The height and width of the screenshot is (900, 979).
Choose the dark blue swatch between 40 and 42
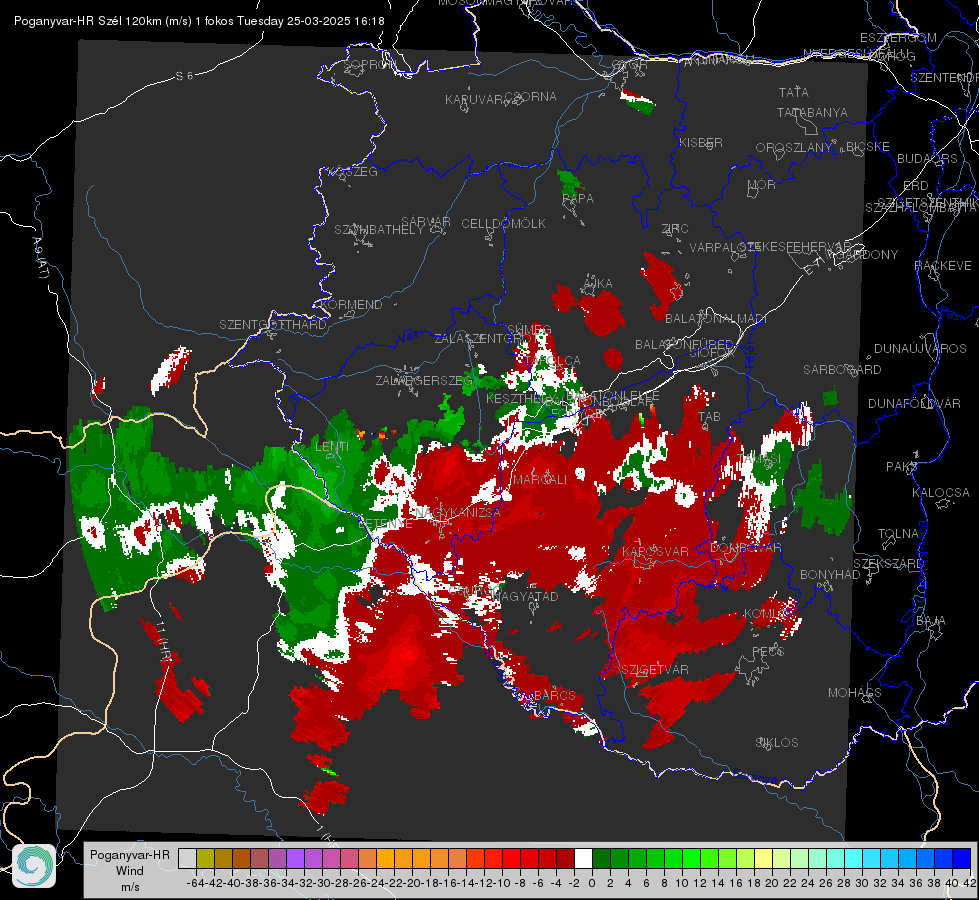pyautogui.click(x=962, y=858)
